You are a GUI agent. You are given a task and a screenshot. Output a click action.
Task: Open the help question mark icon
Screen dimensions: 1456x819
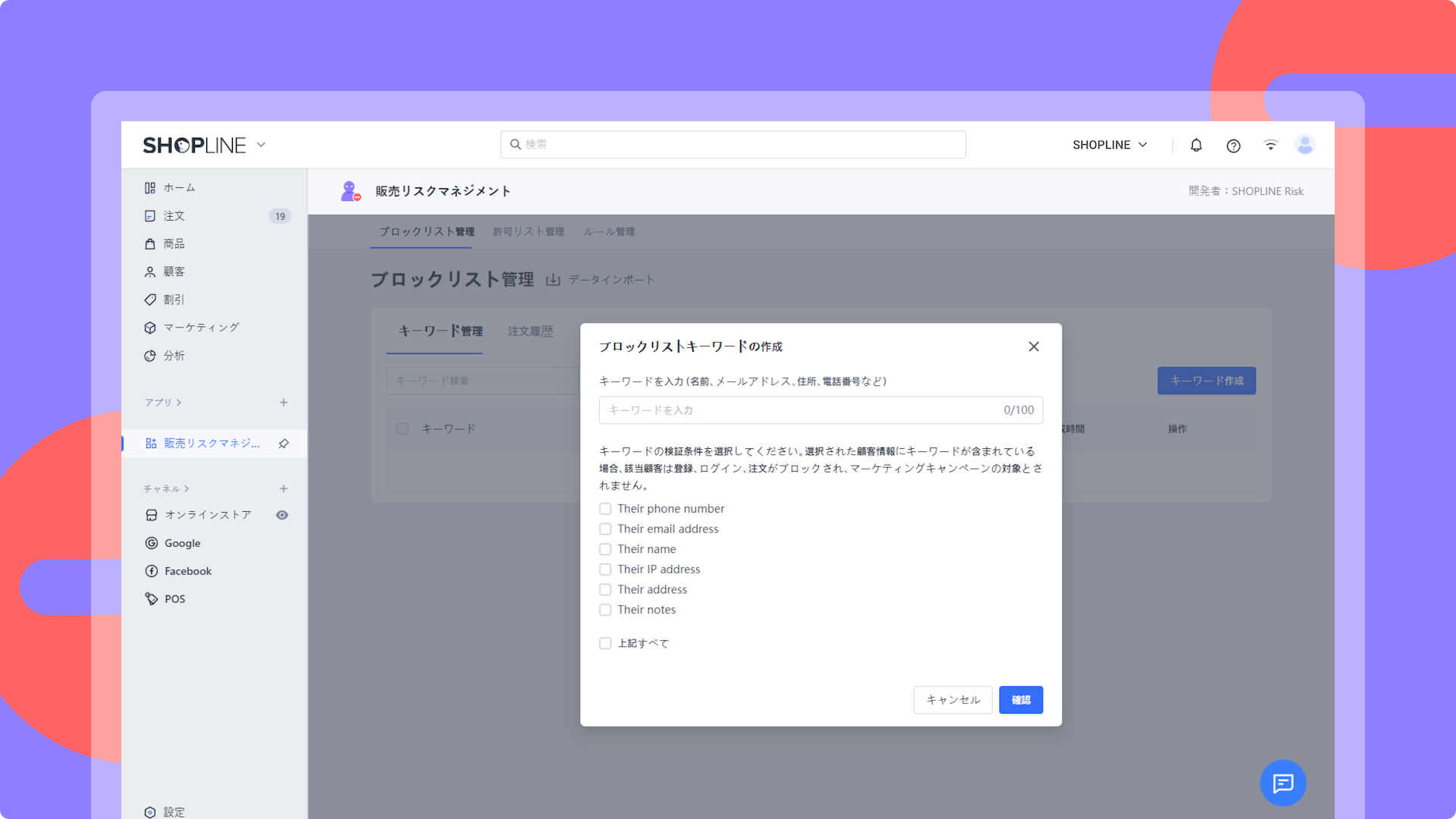[1233, 146]
